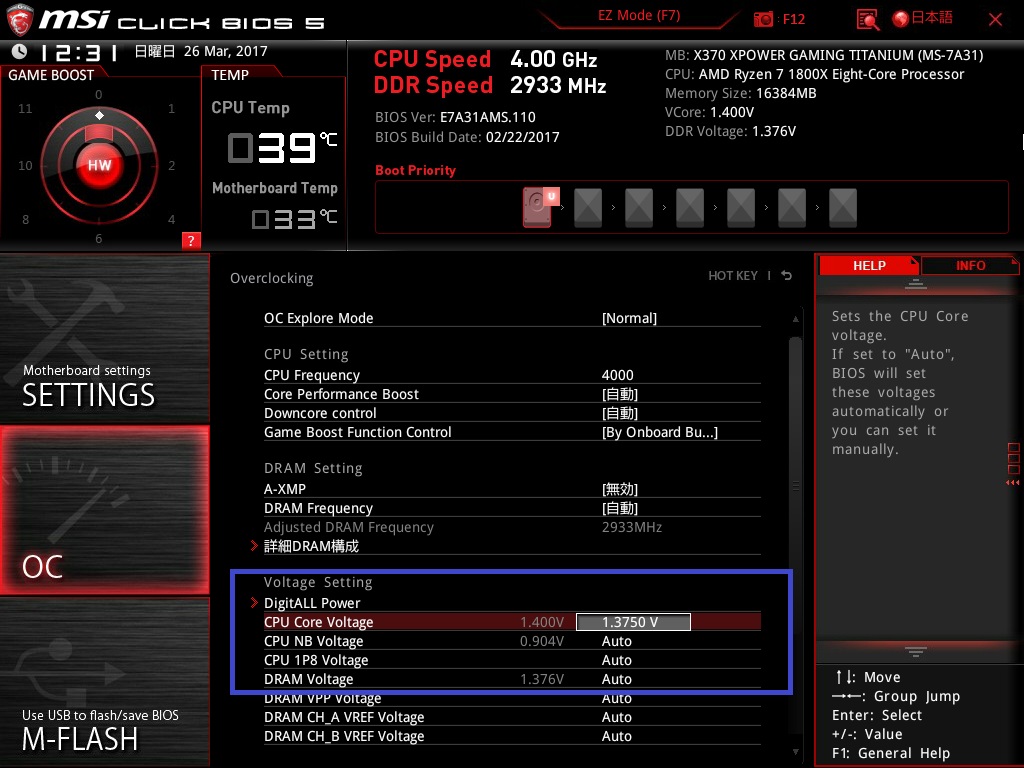Click the Game Boost dial position 2
Screen dimensions: 1024x768
tap(171, 165)
